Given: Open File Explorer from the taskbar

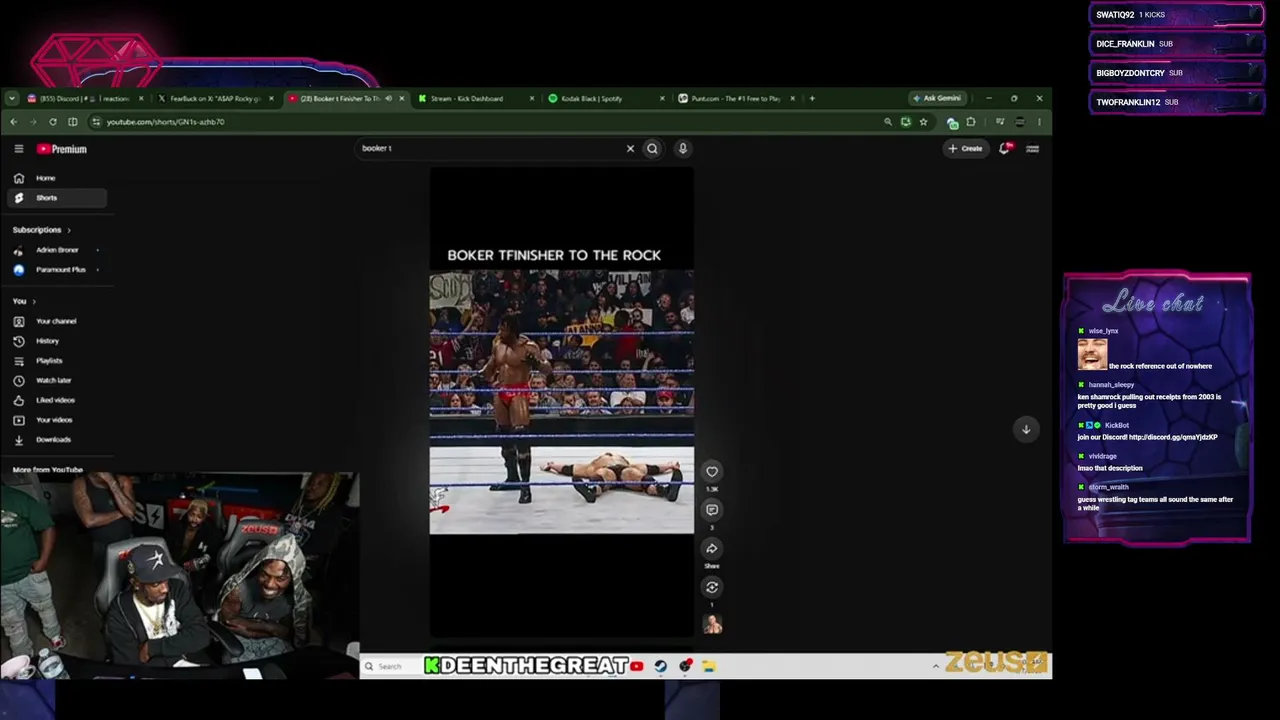Looking at the screenshot, I should pos(709,666).
